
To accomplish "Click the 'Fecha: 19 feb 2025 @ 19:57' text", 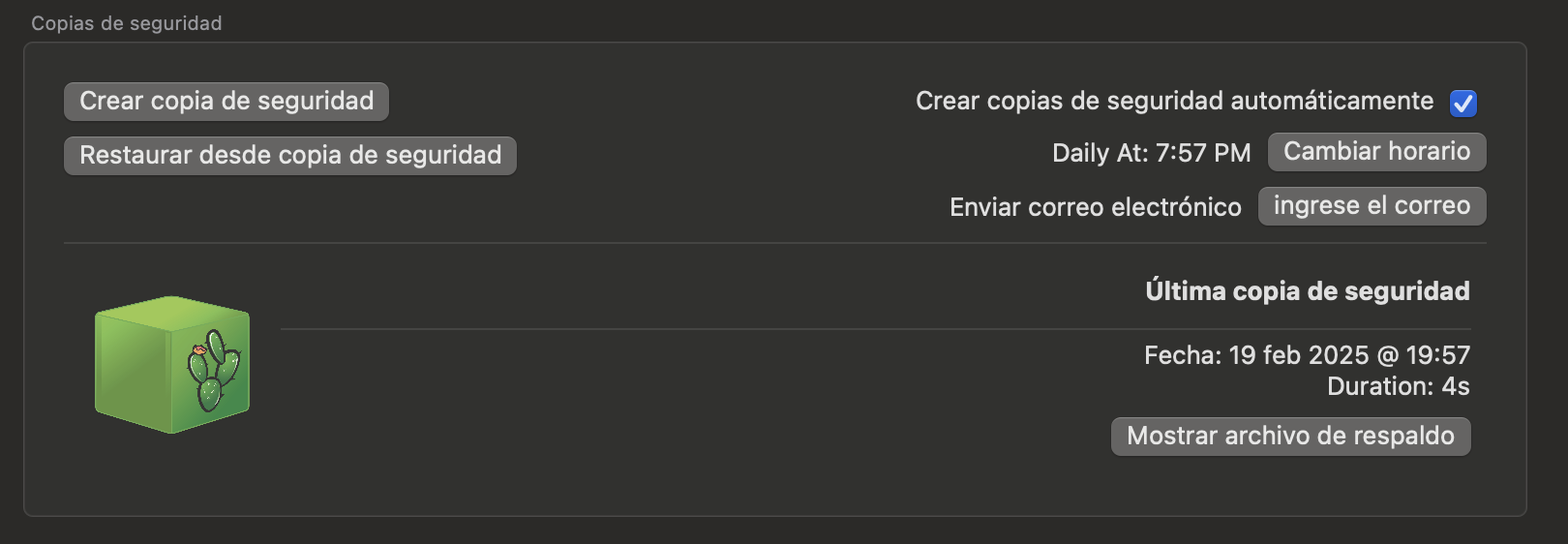I will (1307, 355).
